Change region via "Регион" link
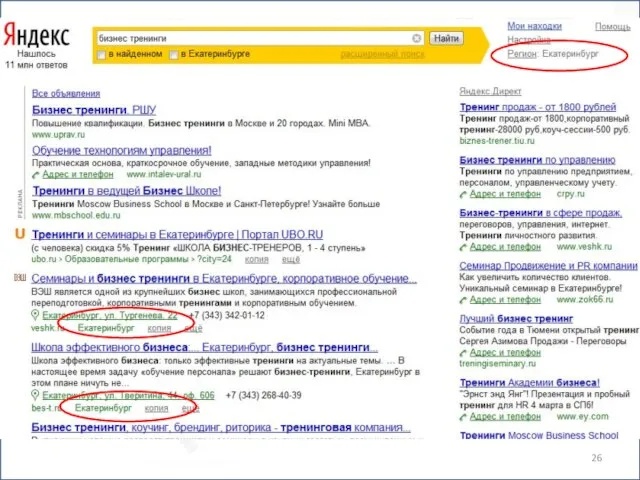640x480 pixels. point(522,53)
